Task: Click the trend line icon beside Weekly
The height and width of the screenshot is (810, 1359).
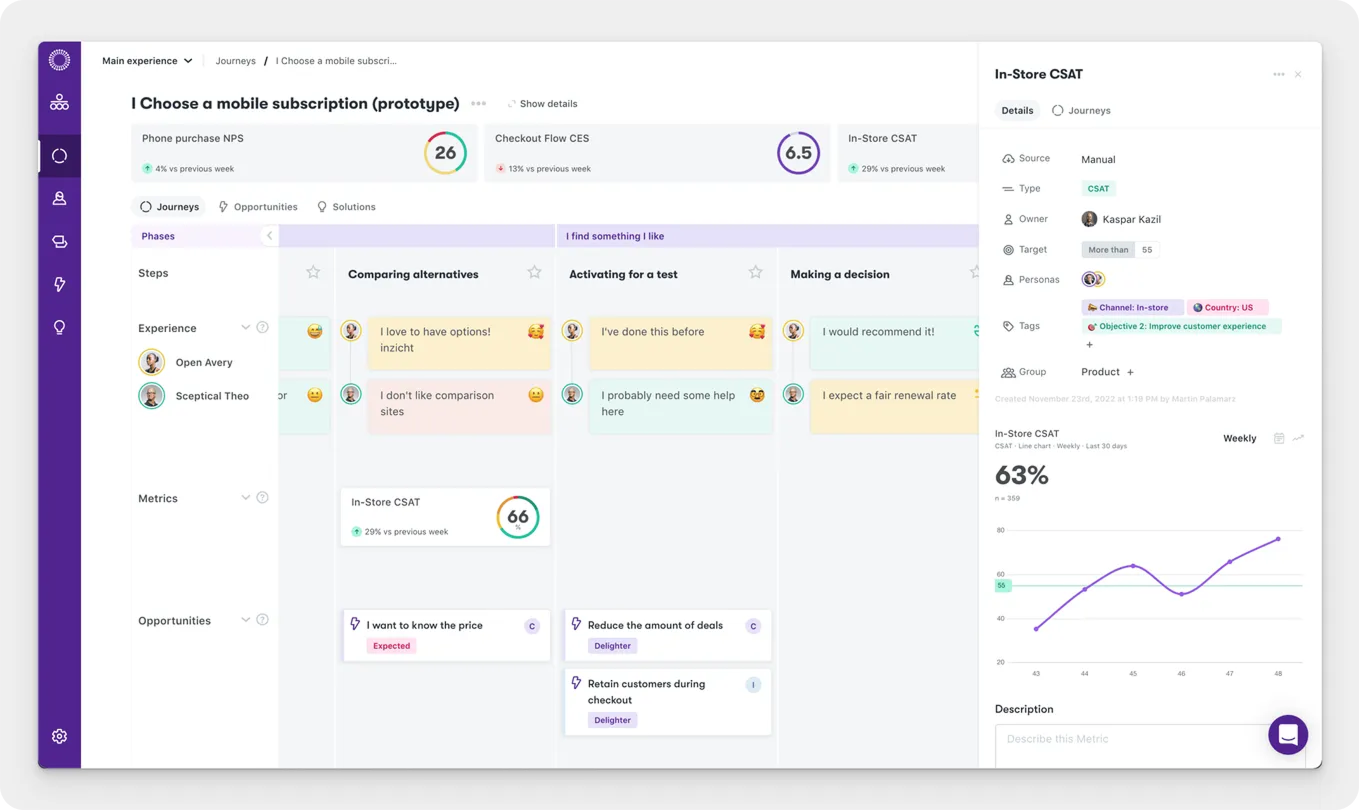Action: tap(1298, 438)
